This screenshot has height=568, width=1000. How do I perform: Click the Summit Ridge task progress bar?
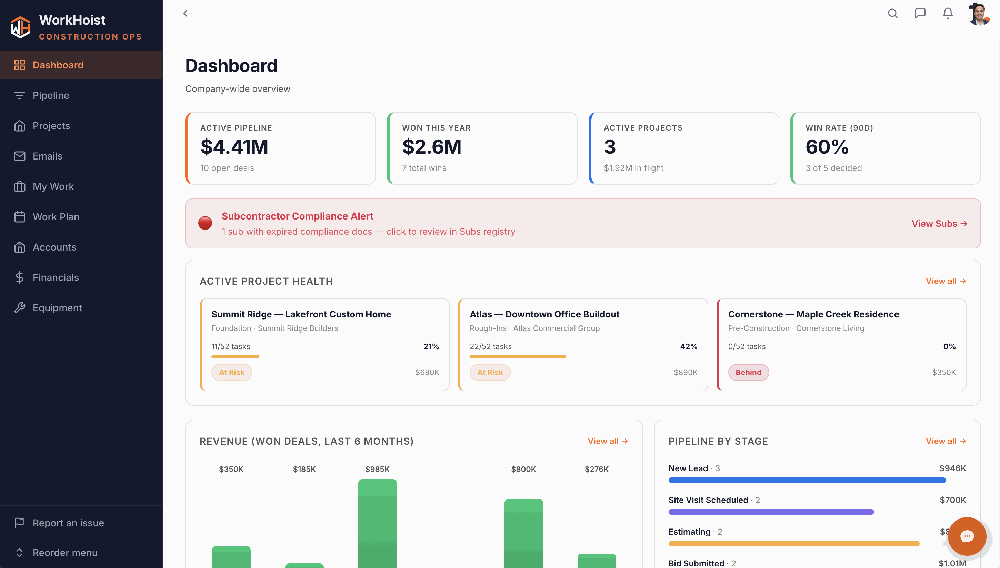(325, 356)
